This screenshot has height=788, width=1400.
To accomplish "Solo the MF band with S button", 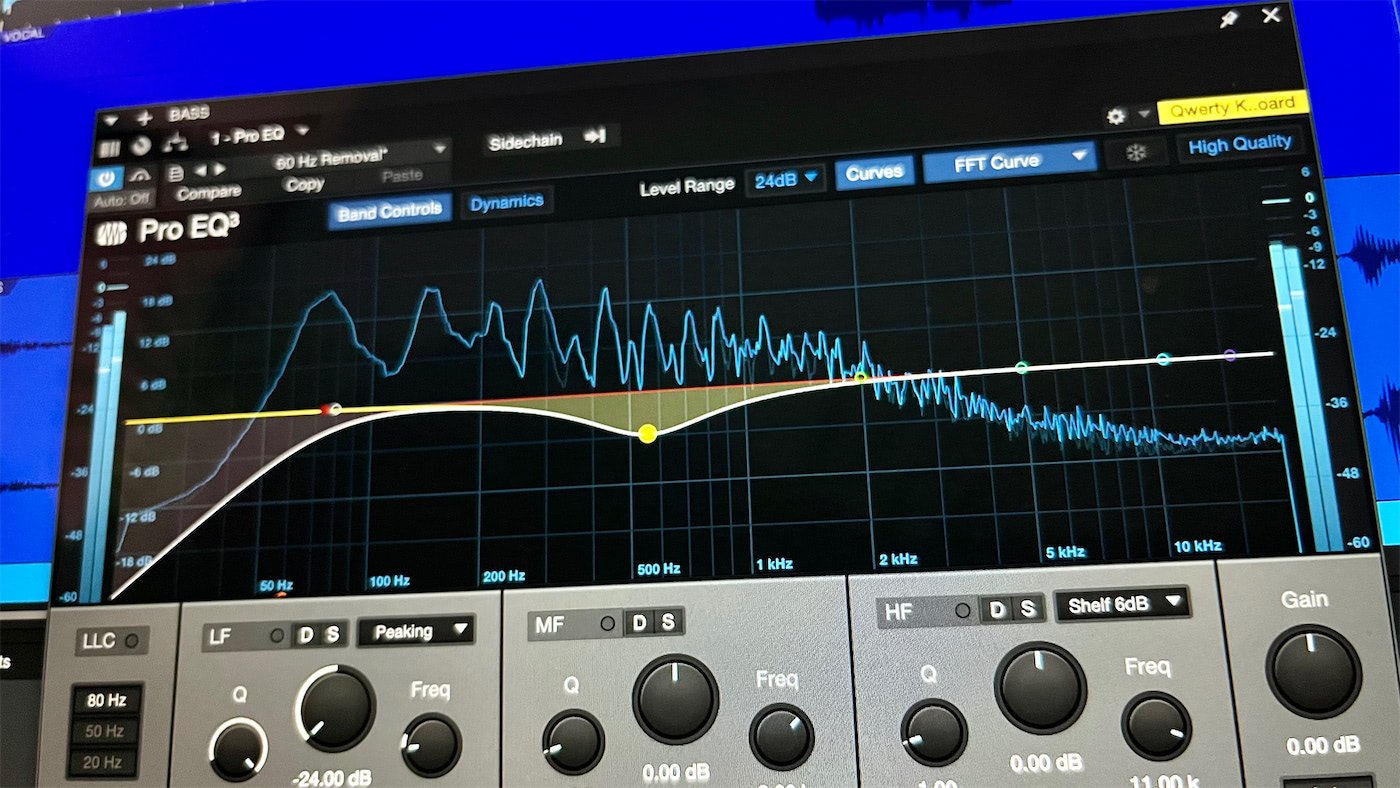I will [x=667, y=621].
